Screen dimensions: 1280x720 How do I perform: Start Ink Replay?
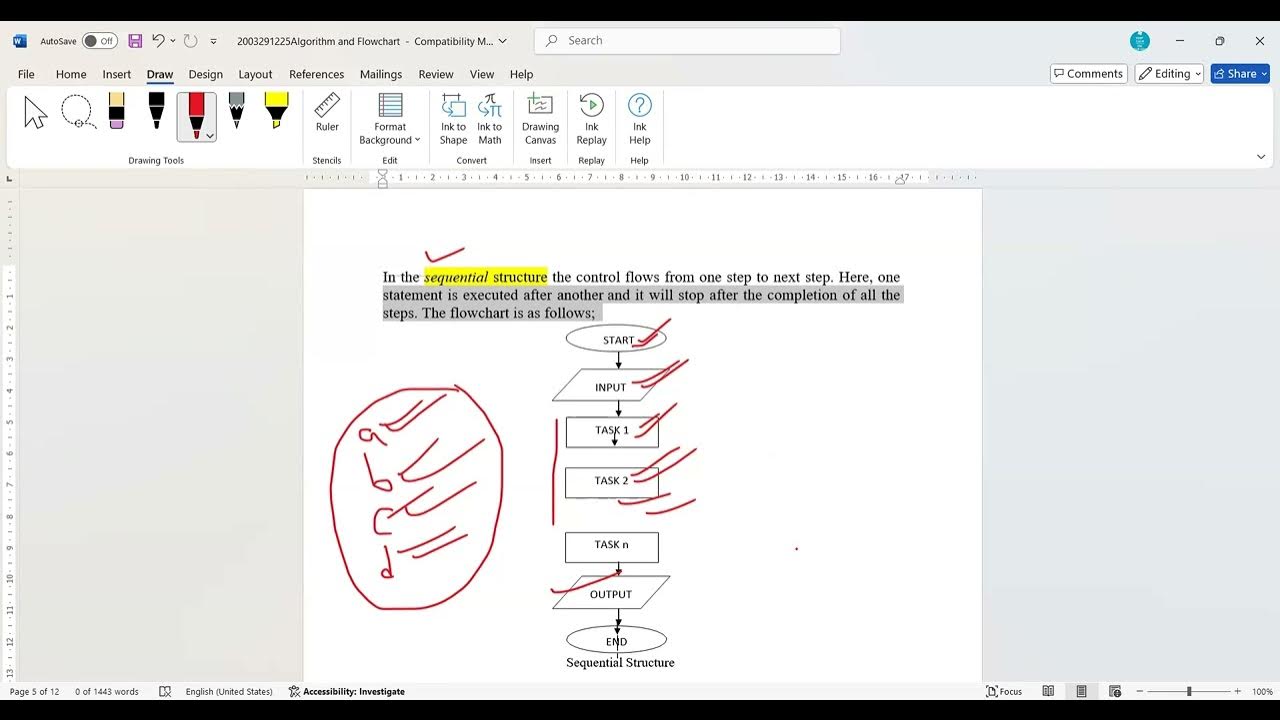(591, 119)
